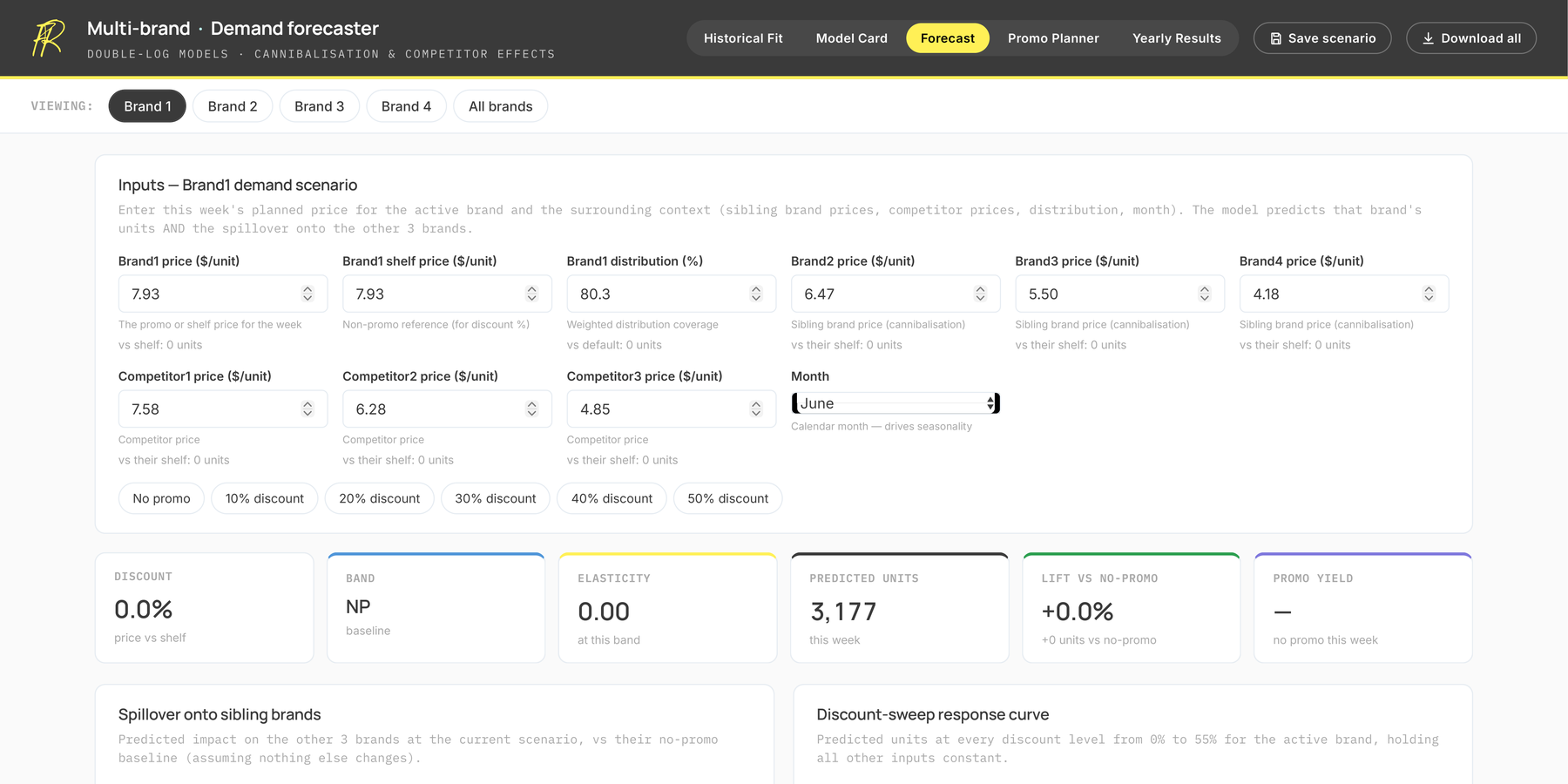Screen dimensions: 1568x784
Task: Click 'Weighted distribution coverage' hint text
Action: pyautogui.click(x=643, y=324)
